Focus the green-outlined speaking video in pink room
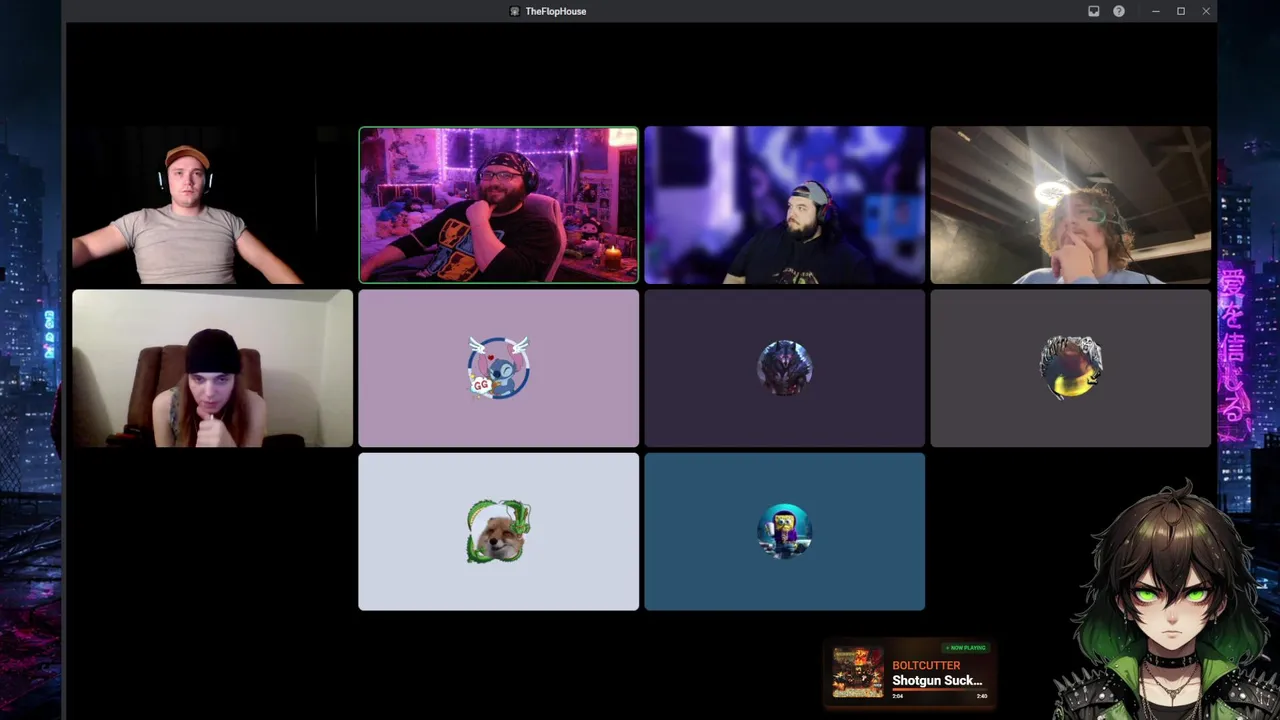1280x720 pixels. pyautogui.click(x=498, y=205)
